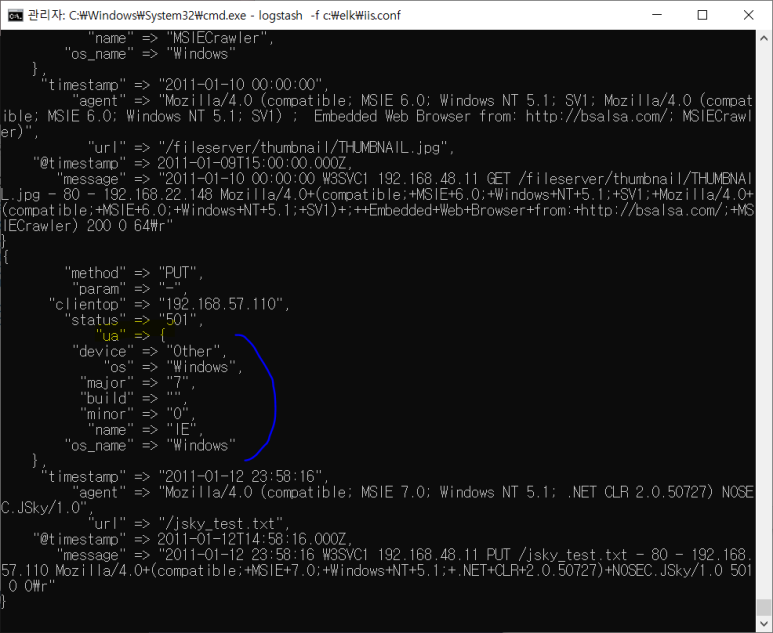This screenshot has height=633, width=773.
Task: Click the "timestamp" 2011-01-12 23:58:16 line
Action: coord(185,477)
